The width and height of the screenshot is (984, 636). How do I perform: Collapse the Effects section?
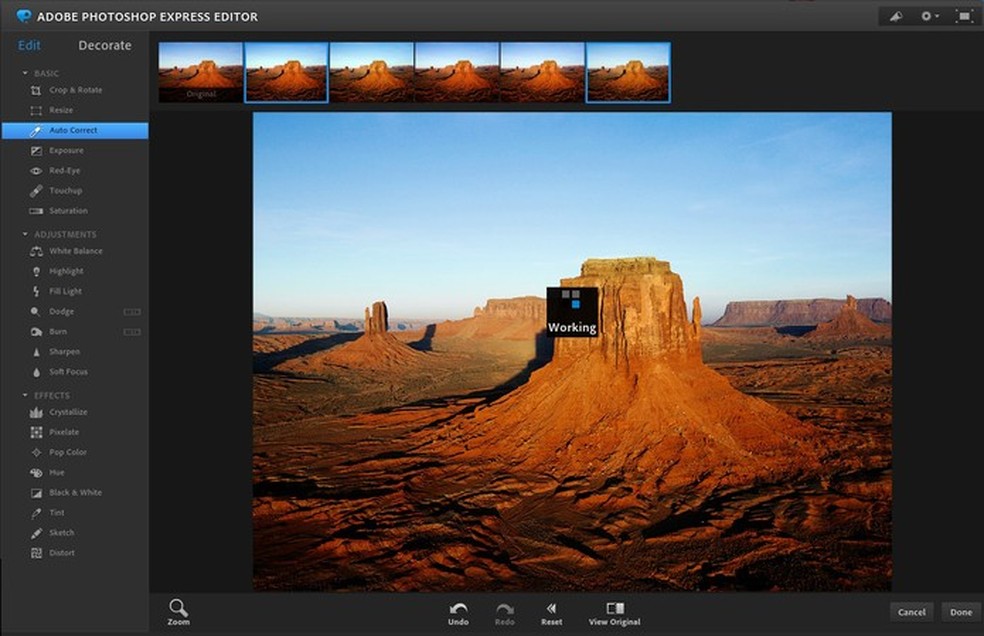pos(25,396)
